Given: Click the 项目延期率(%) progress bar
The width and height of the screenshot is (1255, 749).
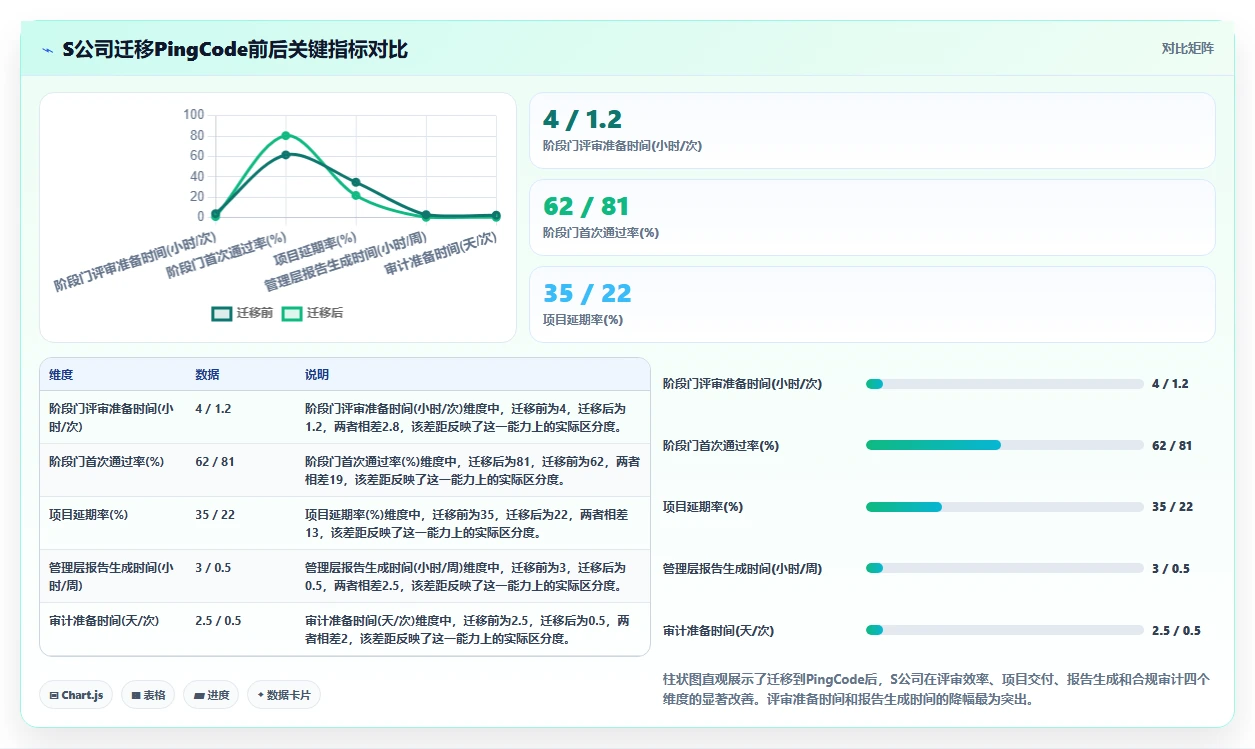Looking at the screenshot, I should coord(1004,507).
